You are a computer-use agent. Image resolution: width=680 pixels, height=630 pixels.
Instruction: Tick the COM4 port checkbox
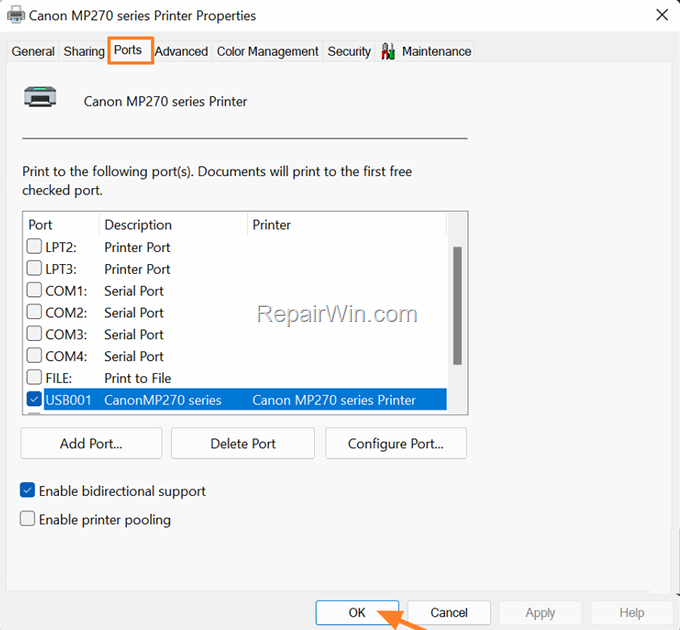click(34, 355)
